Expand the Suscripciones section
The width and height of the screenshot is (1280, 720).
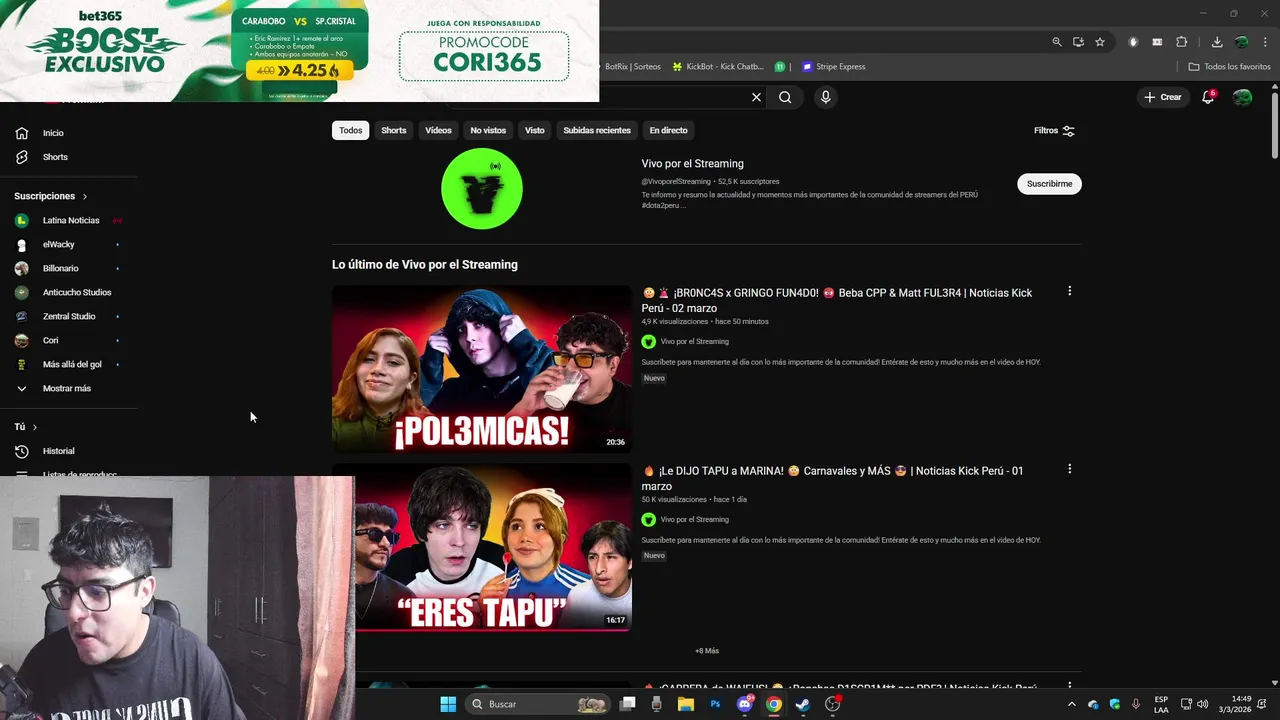pos(51,196)
